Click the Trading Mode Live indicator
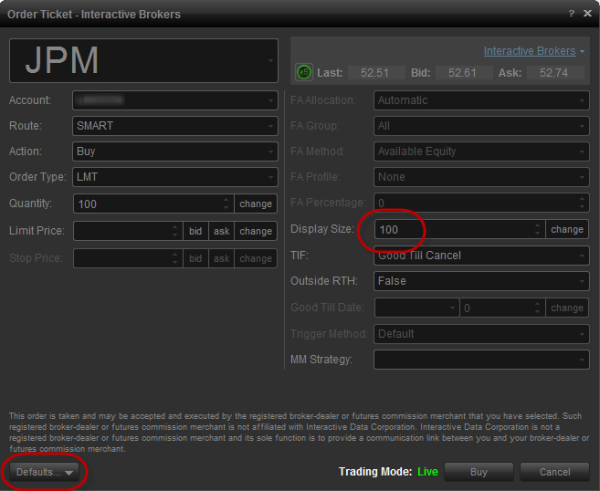The width and height of the screenshot is (600, 491). pyautogui.click(x=427, y=472)
